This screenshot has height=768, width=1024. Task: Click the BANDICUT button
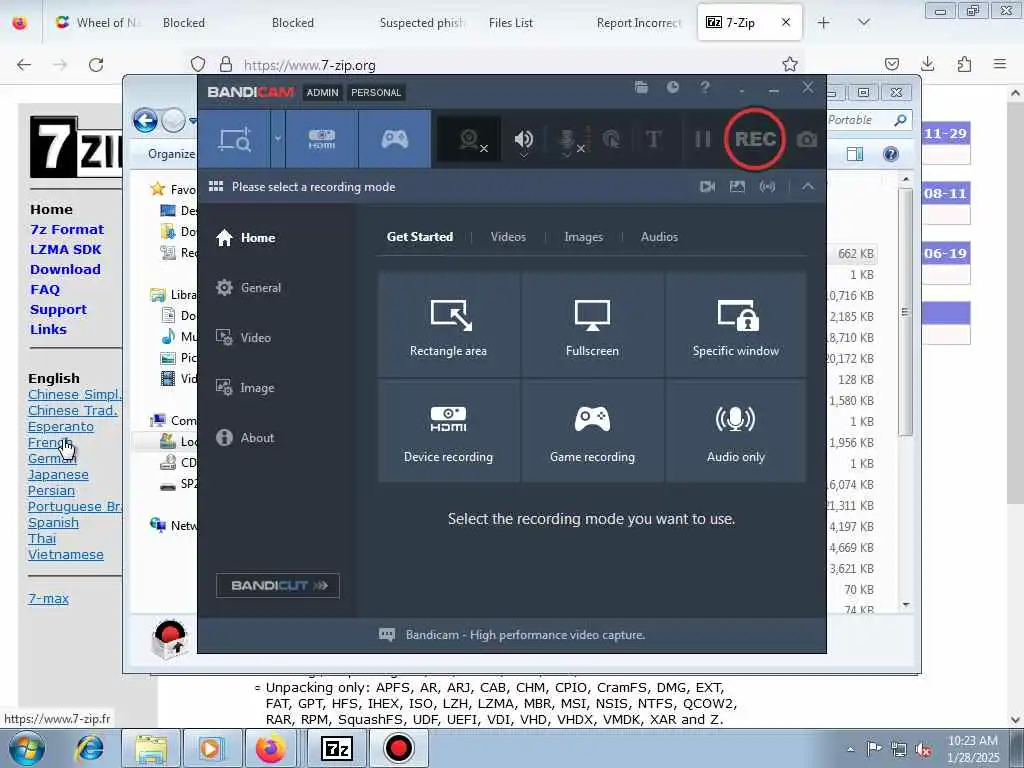[x=278, y=586]
